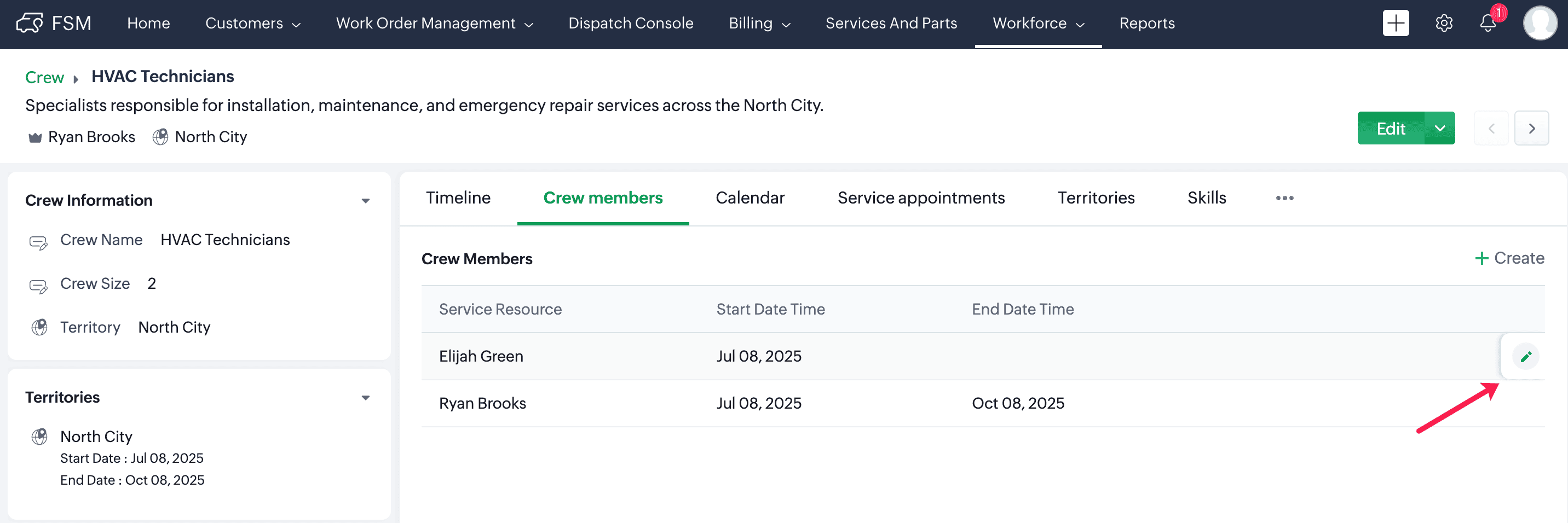Open the user profile avatar
Viewport: 1568px width, 523px height.
click(x=1540, y=23)
